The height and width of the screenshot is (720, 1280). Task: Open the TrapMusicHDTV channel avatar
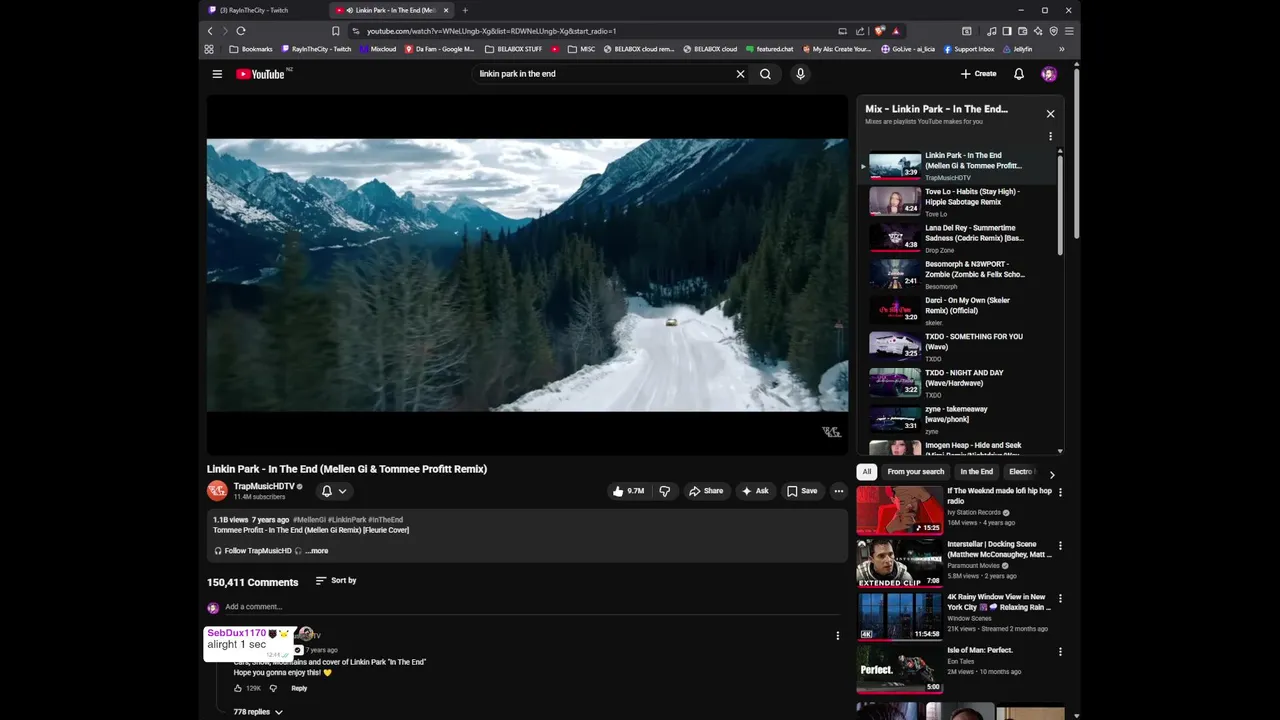217,491
